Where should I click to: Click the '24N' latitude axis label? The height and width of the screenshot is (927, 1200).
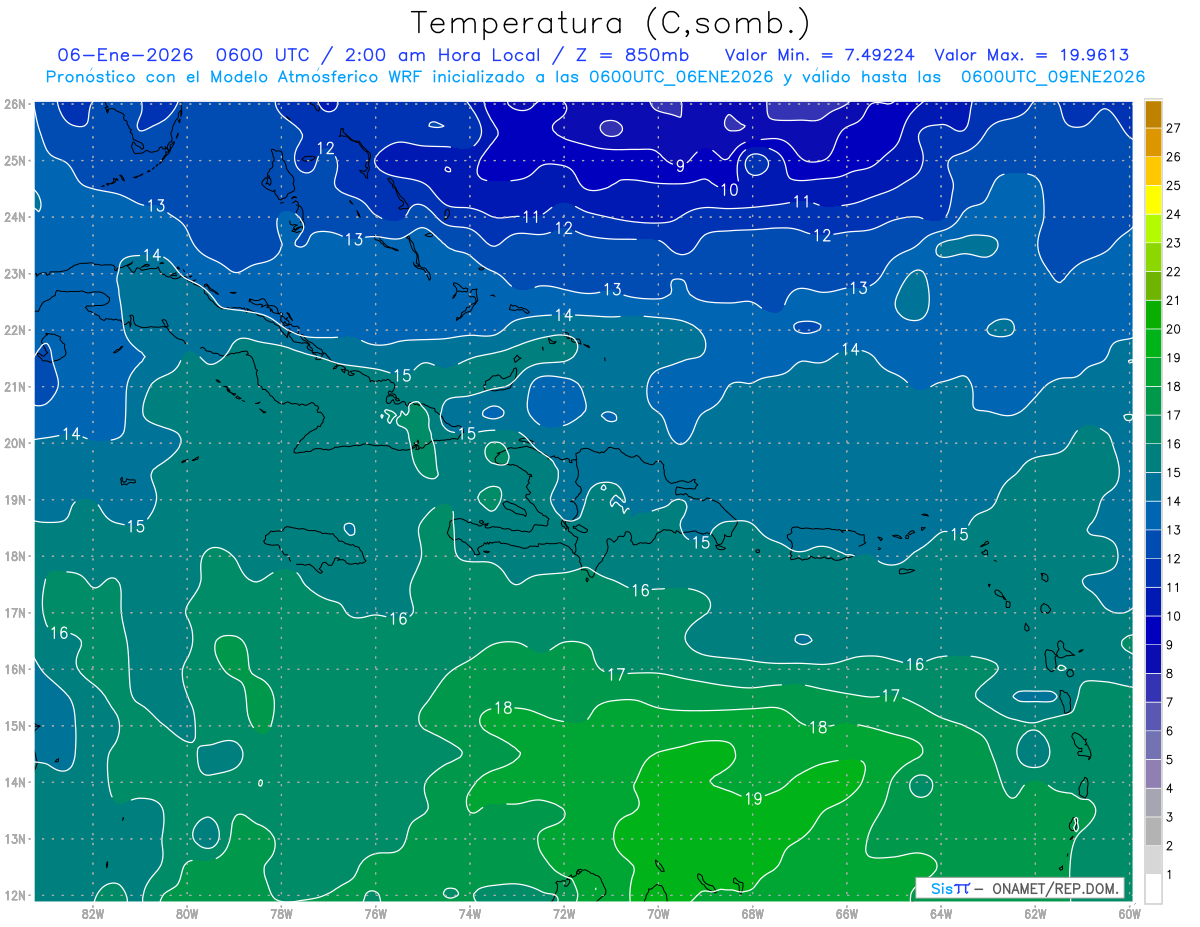(15, 216)
